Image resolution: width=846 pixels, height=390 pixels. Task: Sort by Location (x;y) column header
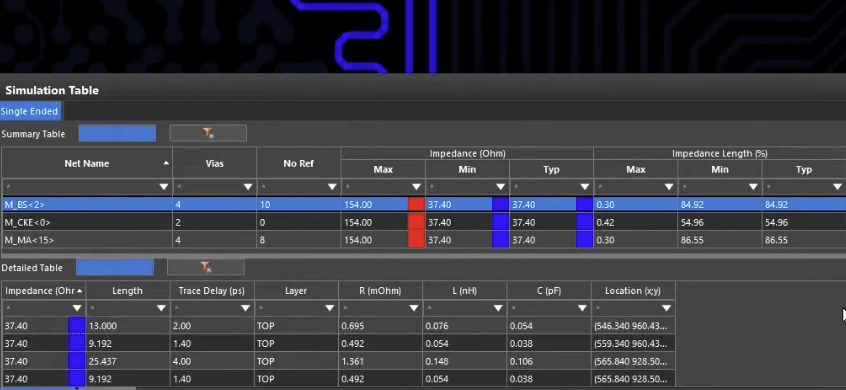(x=633, y=291)
